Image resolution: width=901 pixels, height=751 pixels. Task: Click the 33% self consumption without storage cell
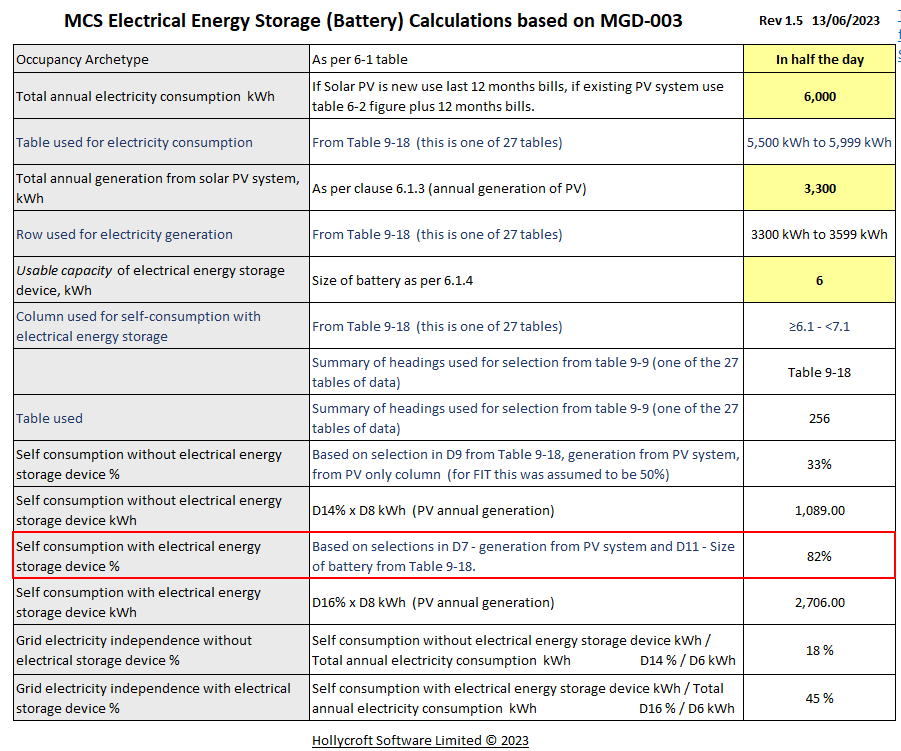pos(819,463)
